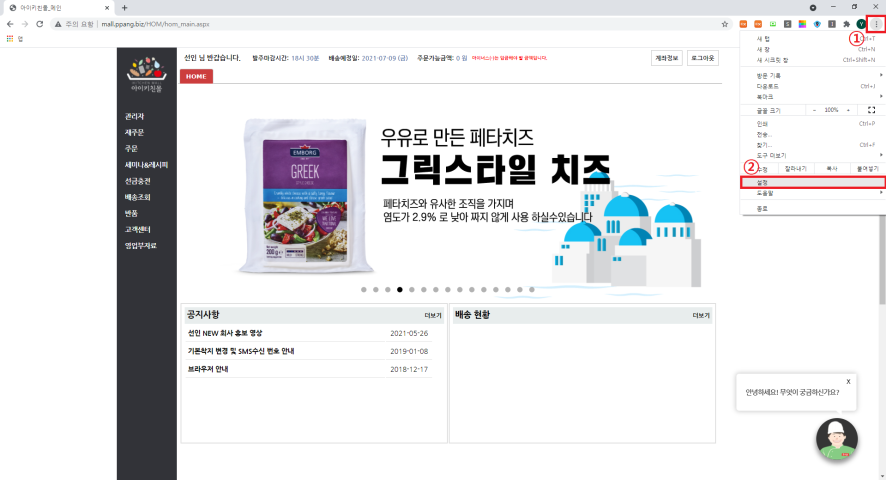The height and width of the screenshot is (480, 886).
Task: Close the chat greeting bubble with X
Action: point(848,382)
